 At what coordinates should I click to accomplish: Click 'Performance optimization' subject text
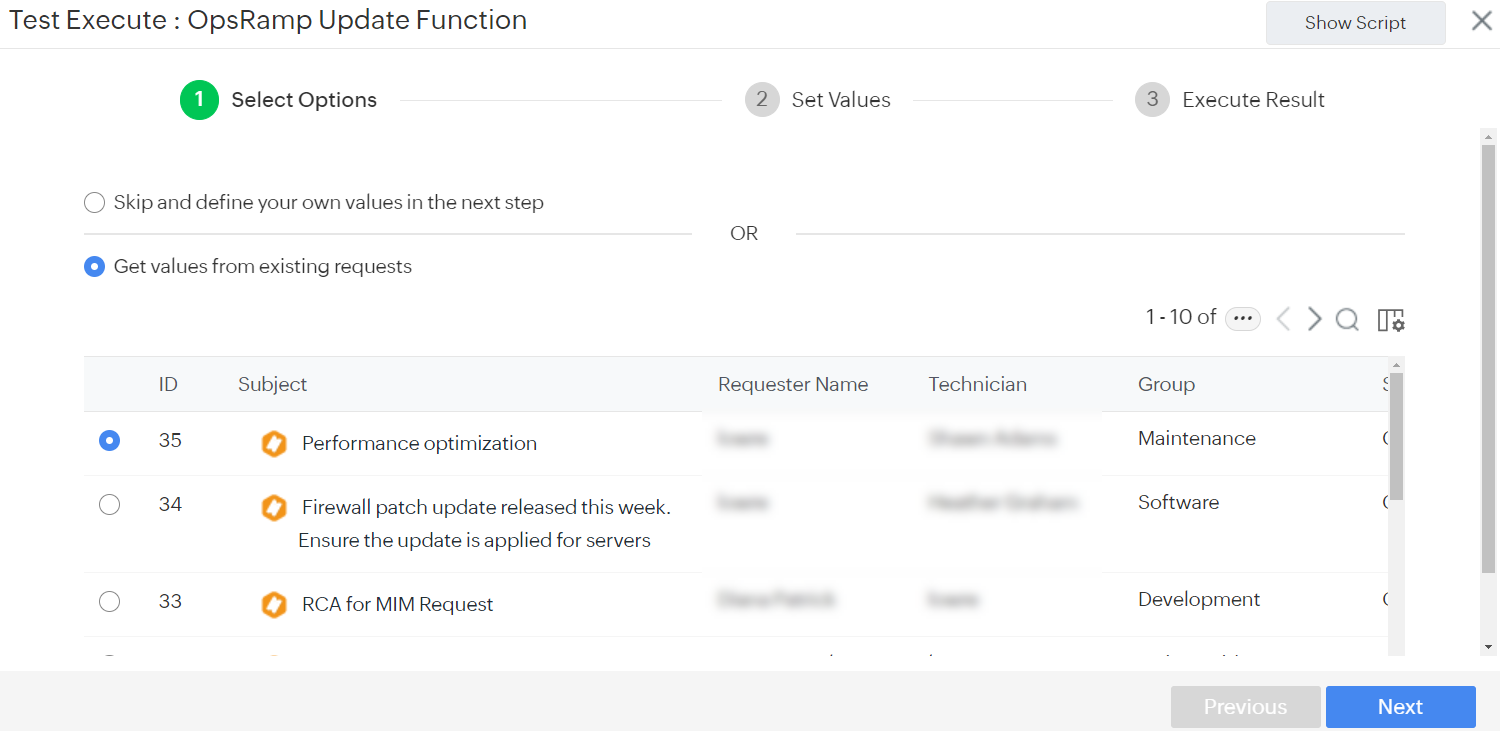point(419,444)
